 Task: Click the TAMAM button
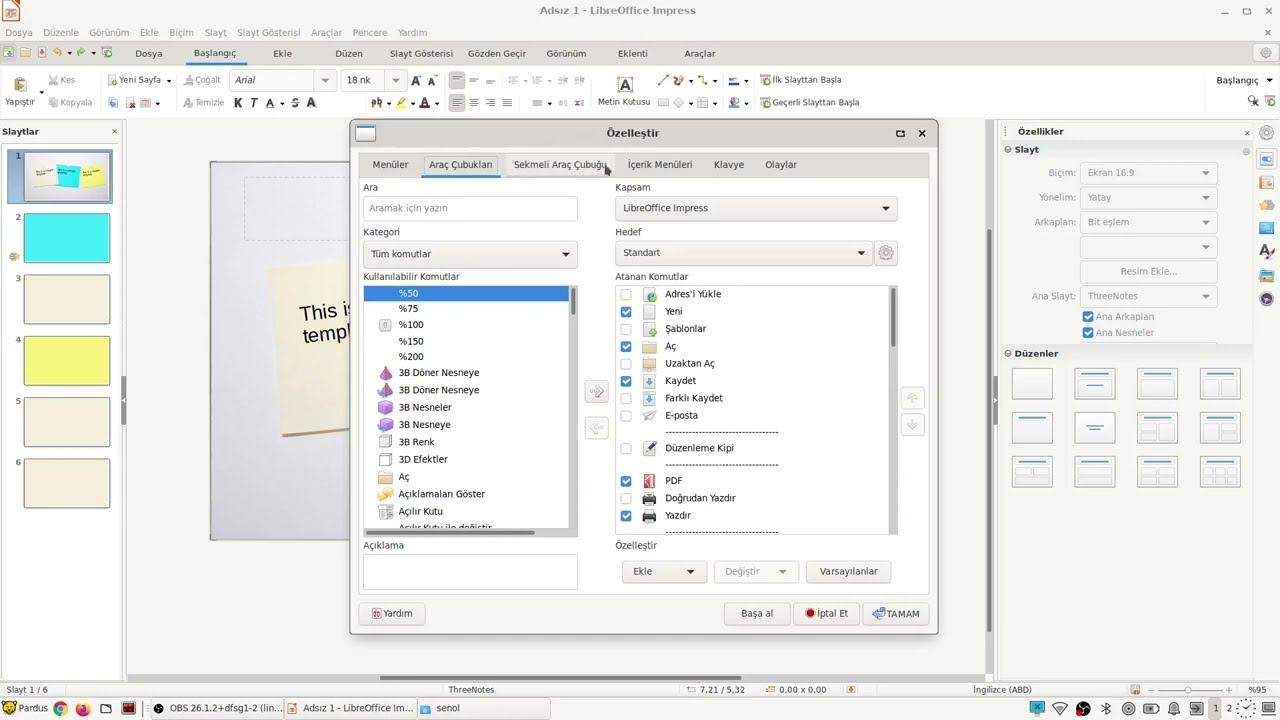coord(896,614)
